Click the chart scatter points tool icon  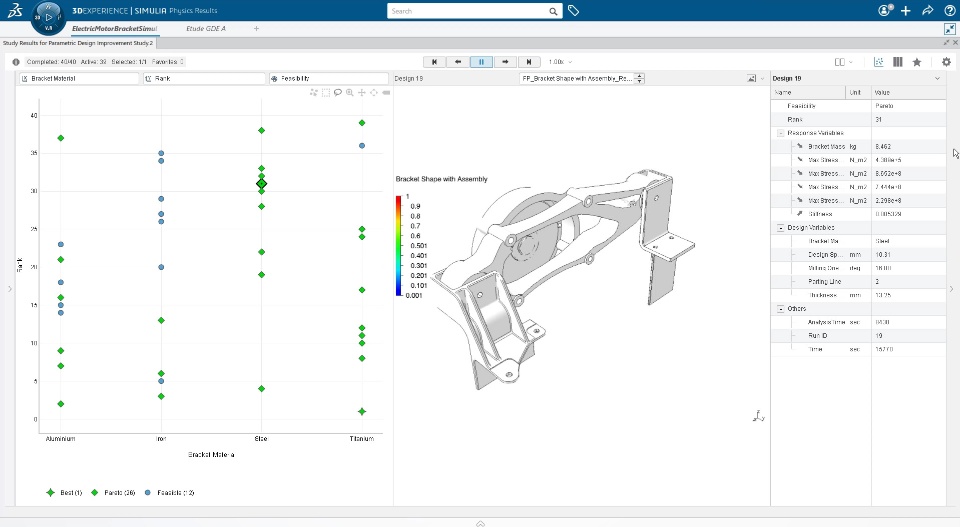tap(314, 92)
